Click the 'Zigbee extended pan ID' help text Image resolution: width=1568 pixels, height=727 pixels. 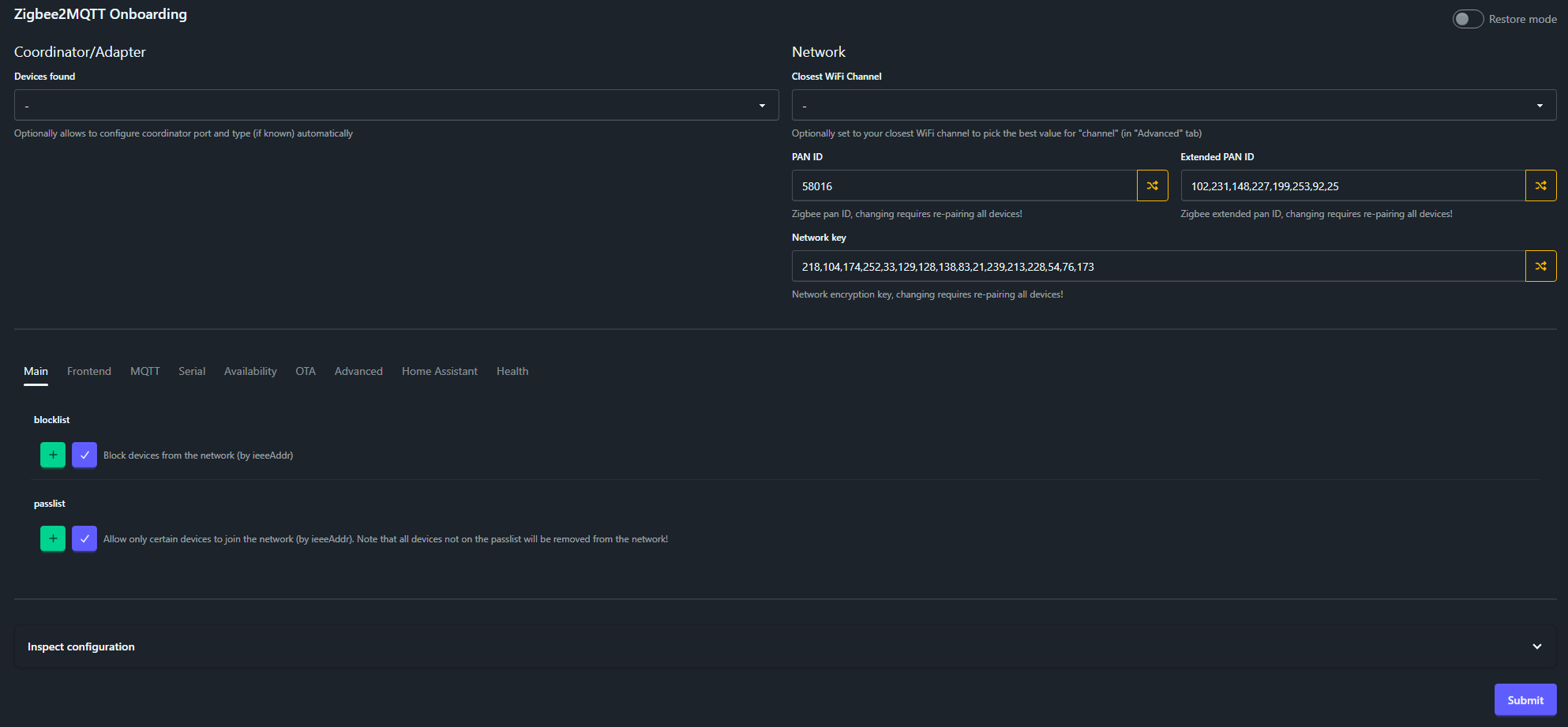tap(1316, 214)
